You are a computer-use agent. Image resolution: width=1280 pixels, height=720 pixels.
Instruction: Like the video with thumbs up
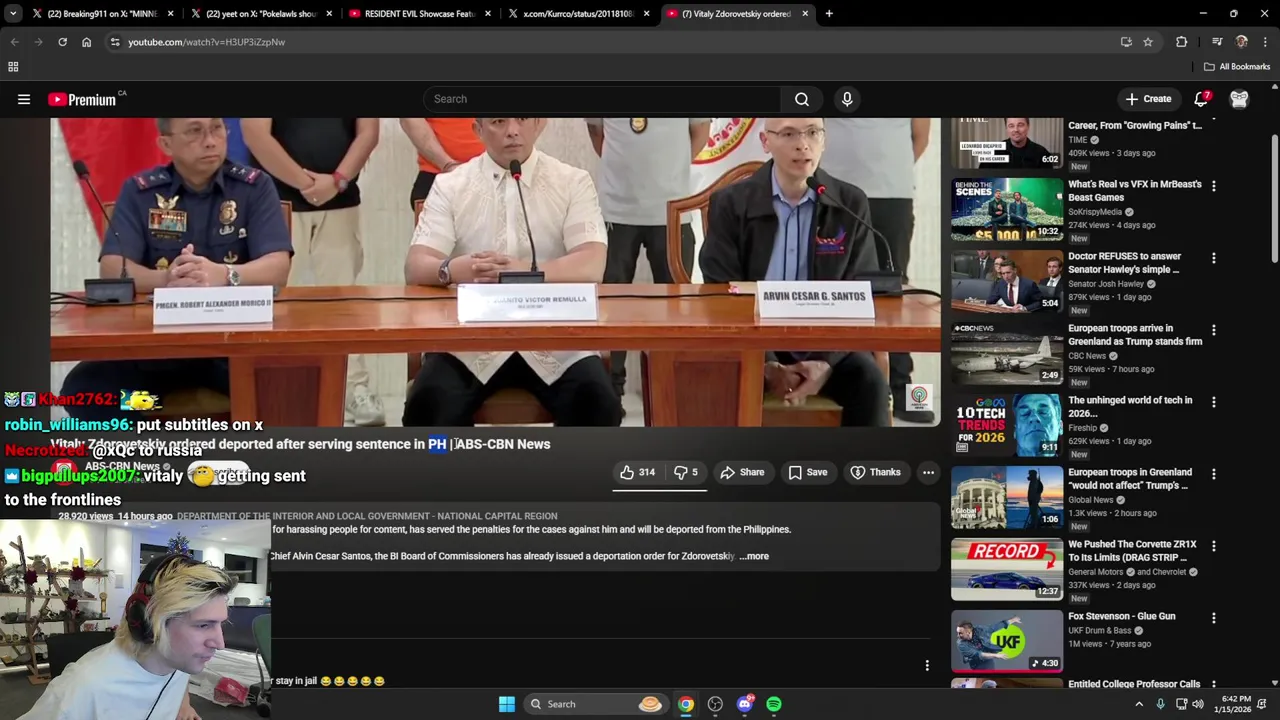(636, 472)
